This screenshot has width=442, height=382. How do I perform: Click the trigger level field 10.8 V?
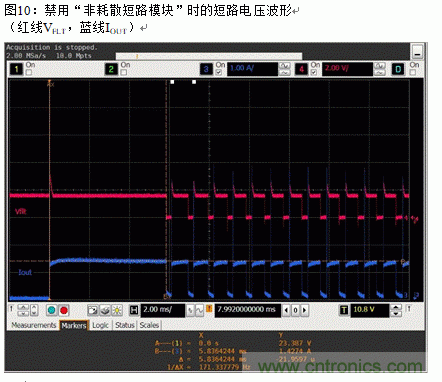click(x=370, y=310)
